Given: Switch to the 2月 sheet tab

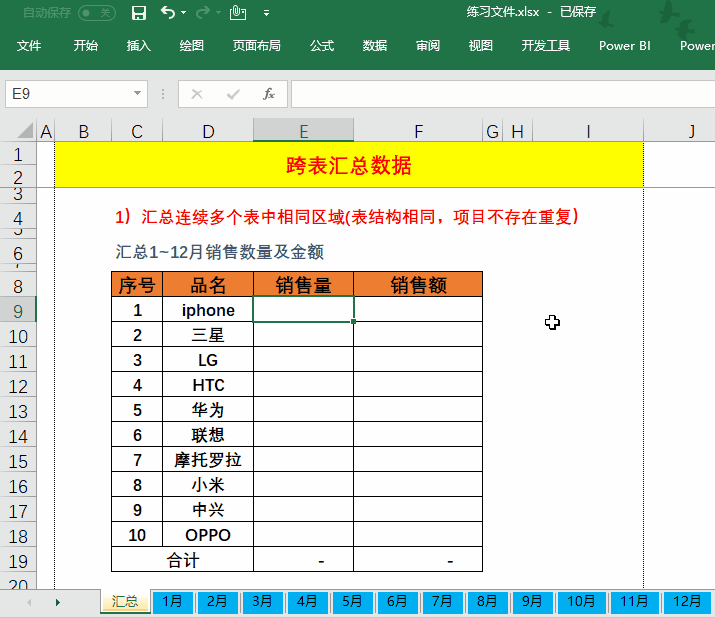Looking at the screenshot, I should click(x=217, y=602).
